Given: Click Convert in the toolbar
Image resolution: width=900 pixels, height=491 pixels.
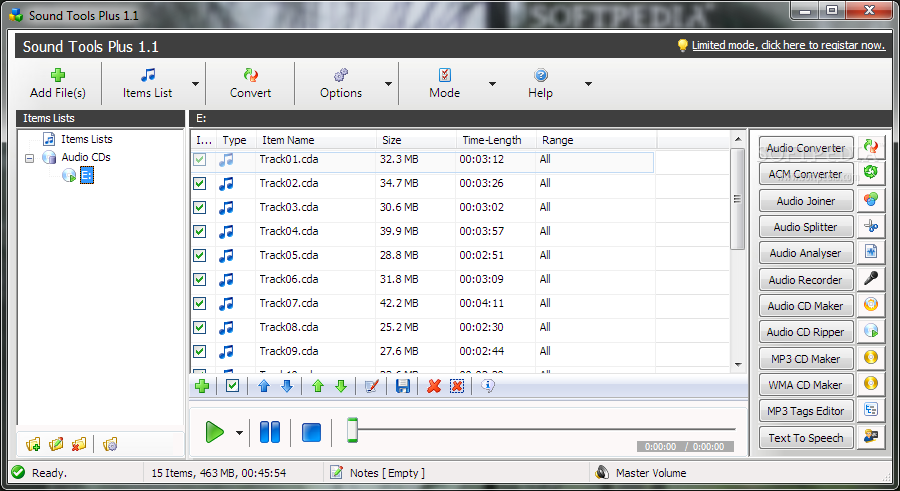Looking at the screenshot, I should tap(250, 84).
